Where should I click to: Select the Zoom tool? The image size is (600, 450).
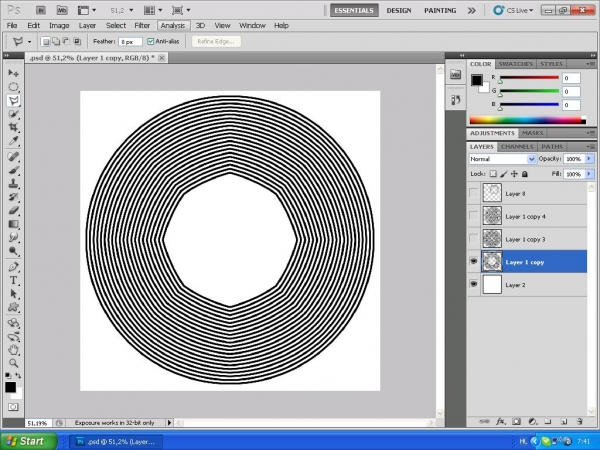13,363
